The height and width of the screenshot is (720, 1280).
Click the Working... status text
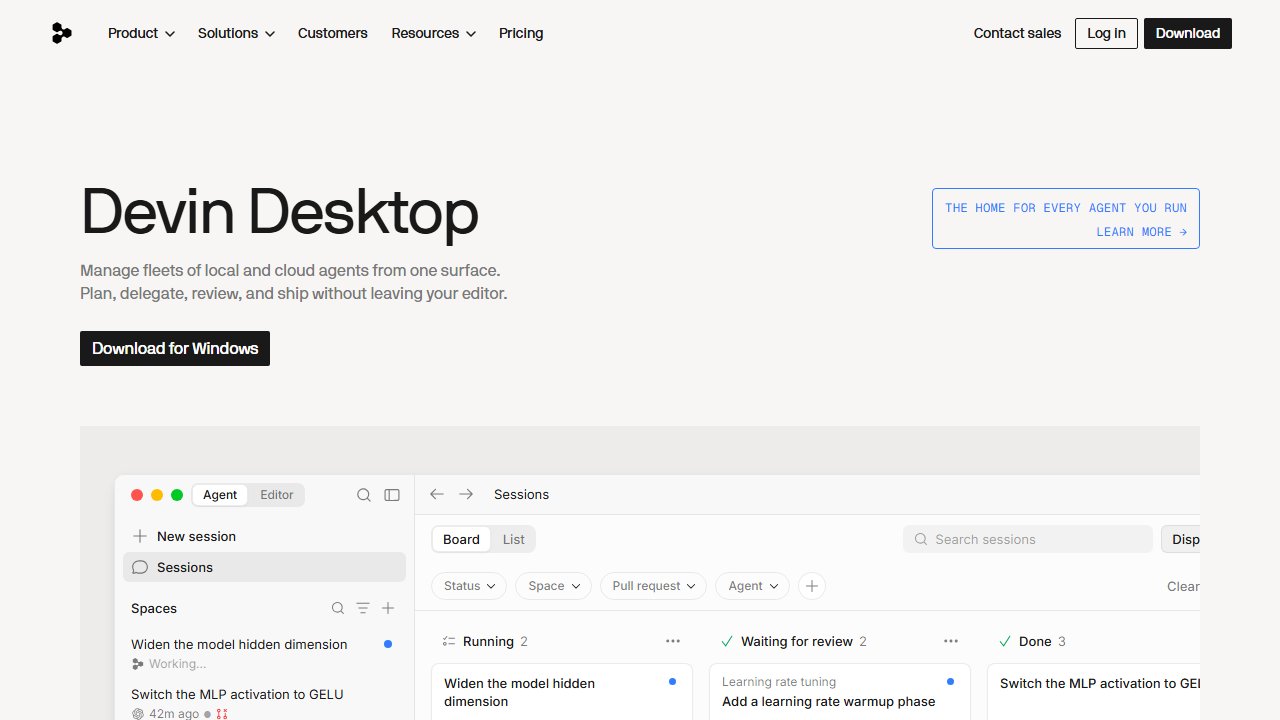point(177,664)
